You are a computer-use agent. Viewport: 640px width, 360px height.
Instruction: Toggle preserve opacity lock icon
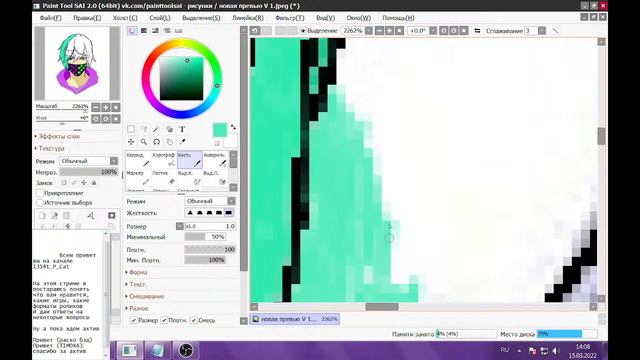(x=64, y=182)
